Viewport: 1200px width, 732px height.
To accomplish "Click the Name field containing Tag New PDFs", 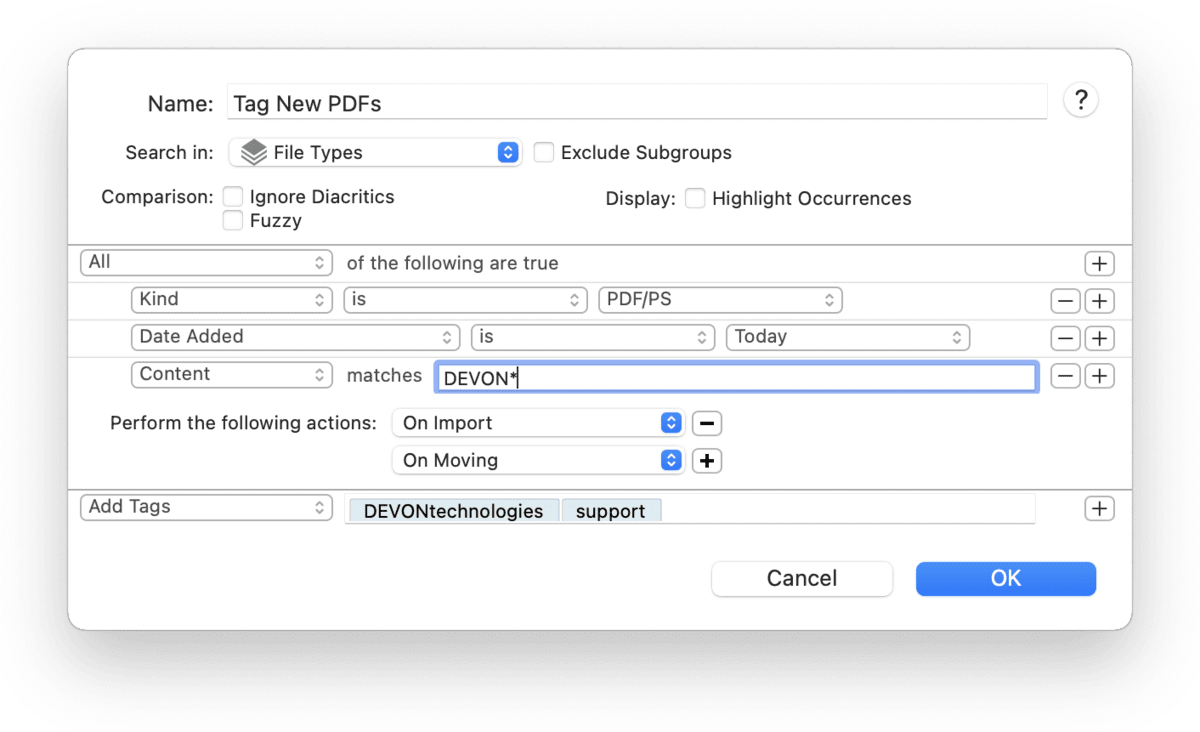I will pos(636,103).
